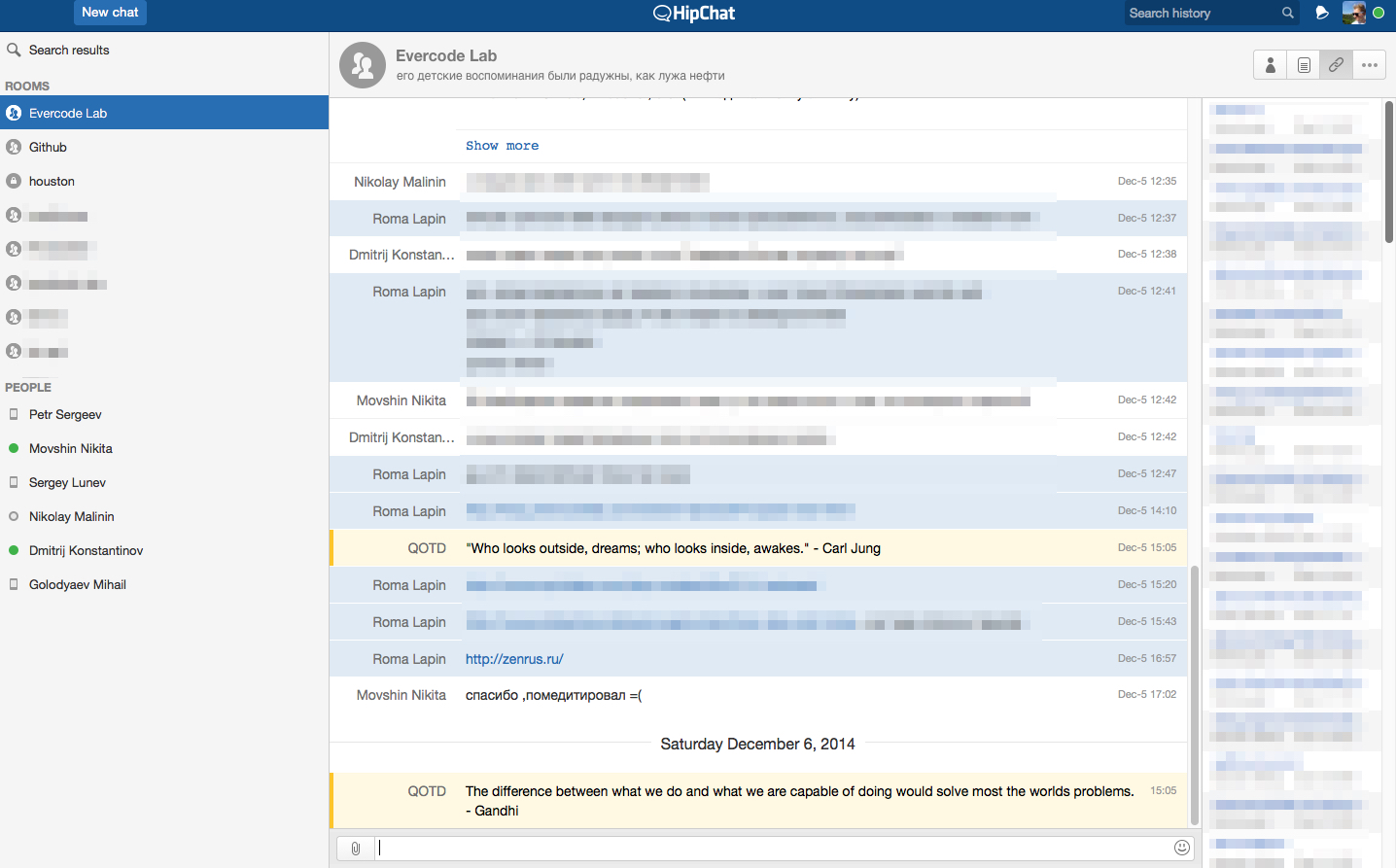Expand message with Show more
1396x868 pixels.
point(502,146)
